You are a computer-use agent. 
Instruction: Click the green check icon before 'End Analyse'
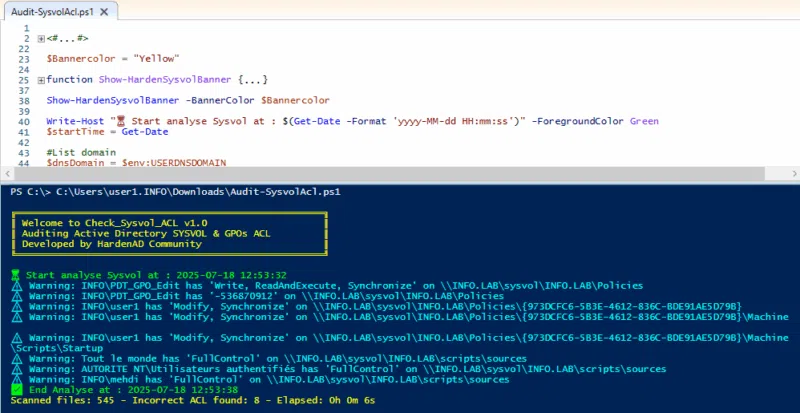click(x=13, y=390)
